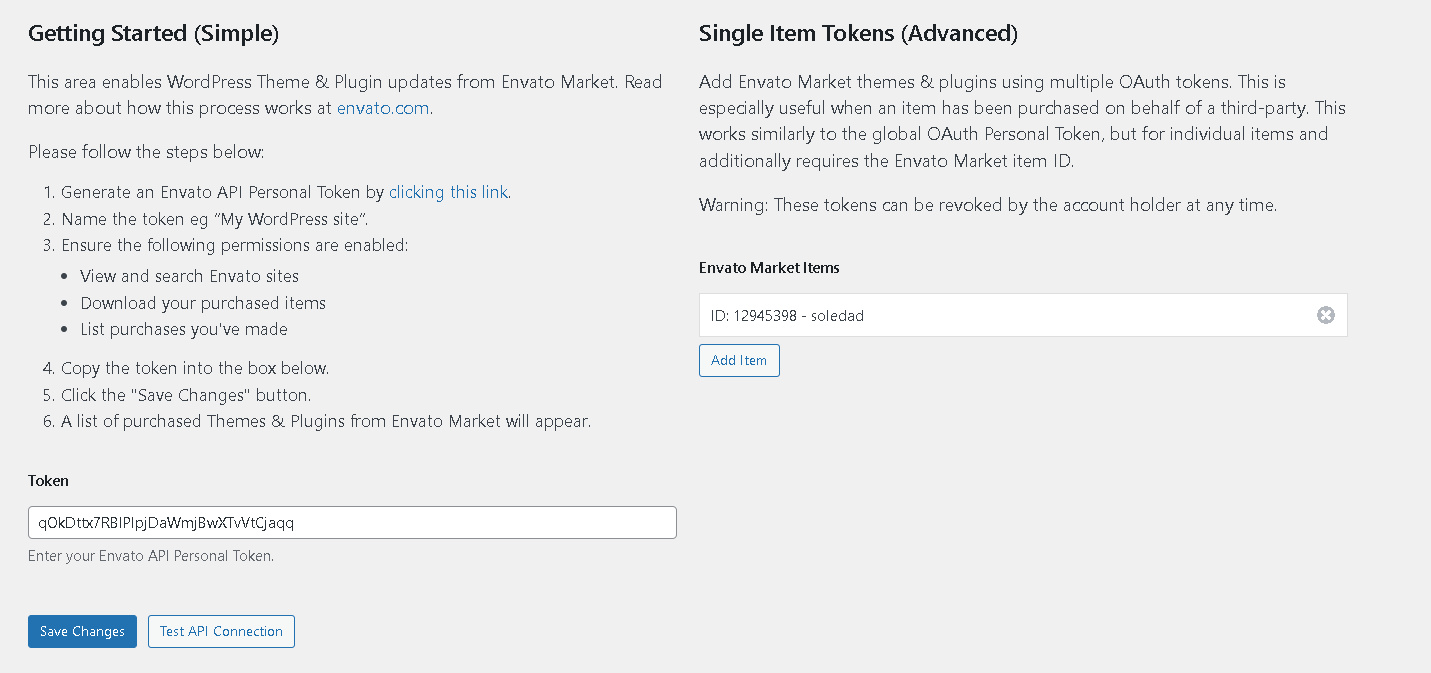Focus the Token input field
Image resolution: width=1431 pixels, height=673 pixels.
coord(352,523)
